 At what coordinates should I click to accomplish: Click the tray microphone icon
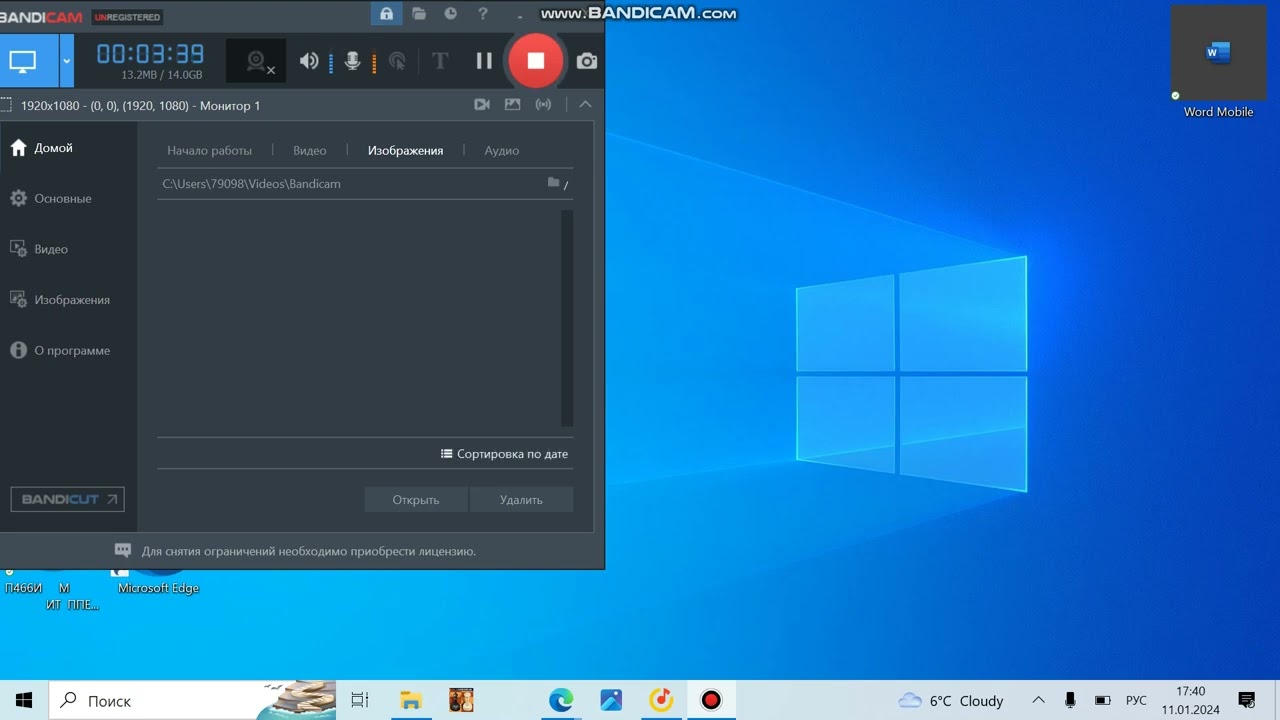(x=1070, y=701)
